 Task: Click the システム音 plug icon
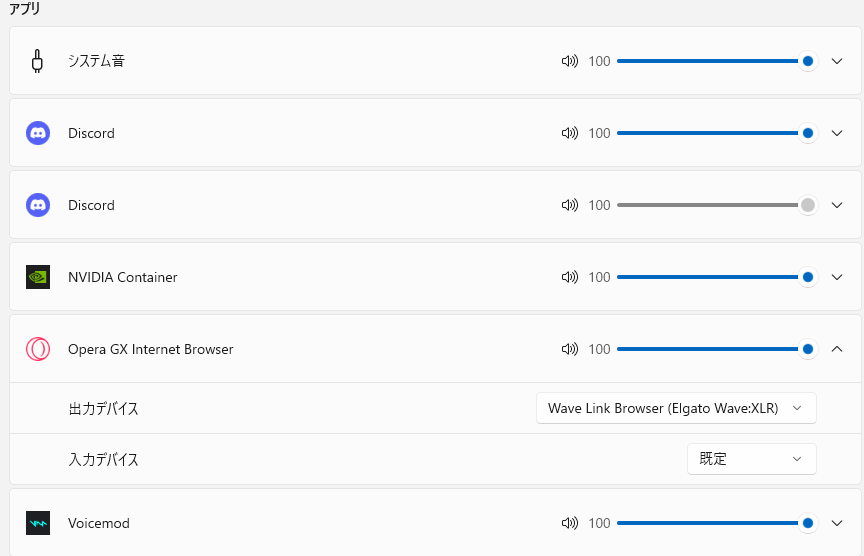tap(37, 61)
